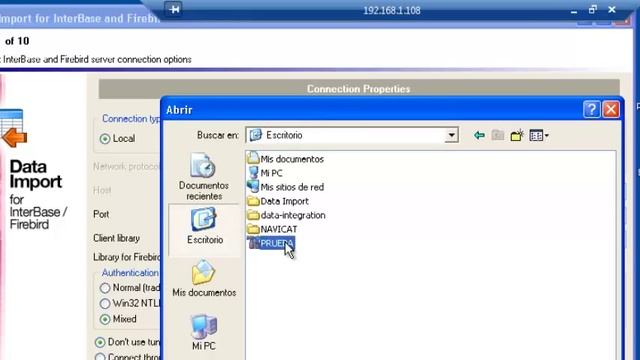
Task: Expand the Buscar en dropdown
Action: click(x=451, y=135)
